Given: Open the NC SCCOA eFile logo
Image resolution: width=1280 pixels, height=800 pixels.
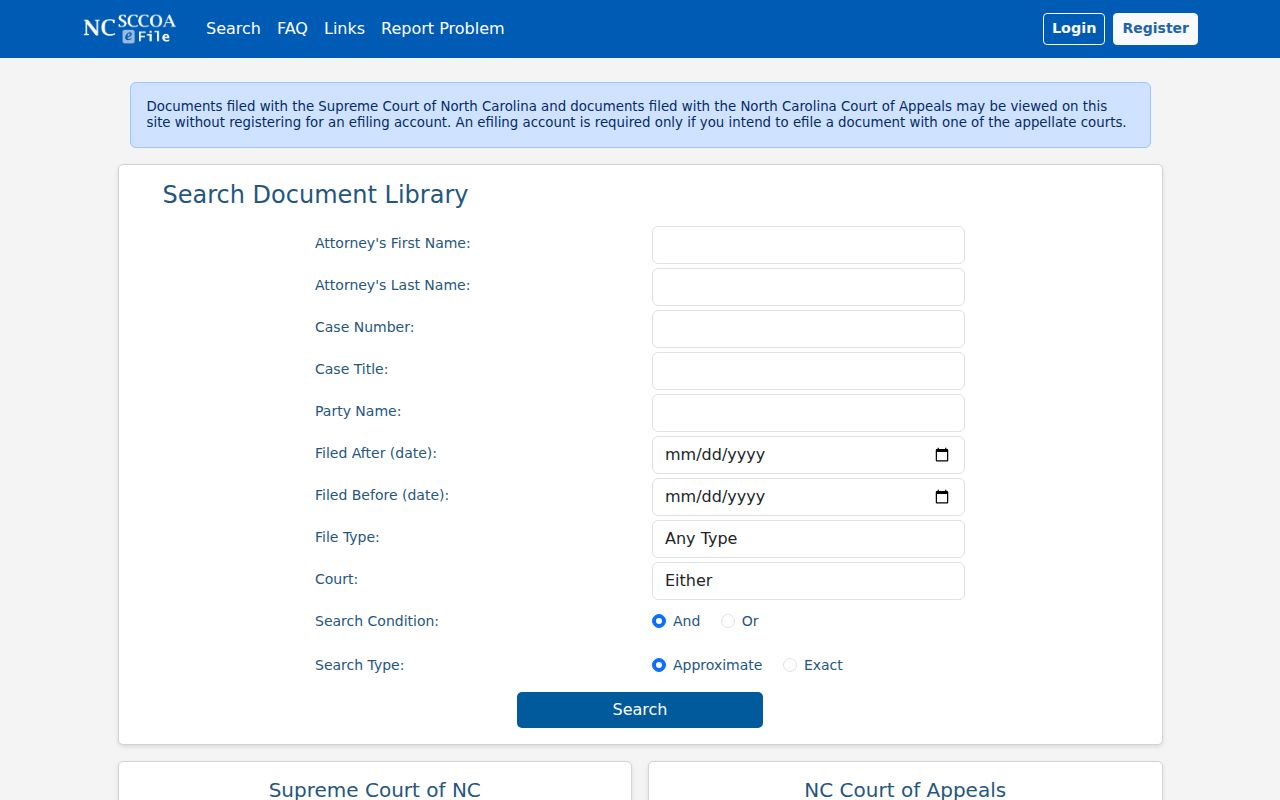Looking at the screenshot, I should click(x=129, y=28).
